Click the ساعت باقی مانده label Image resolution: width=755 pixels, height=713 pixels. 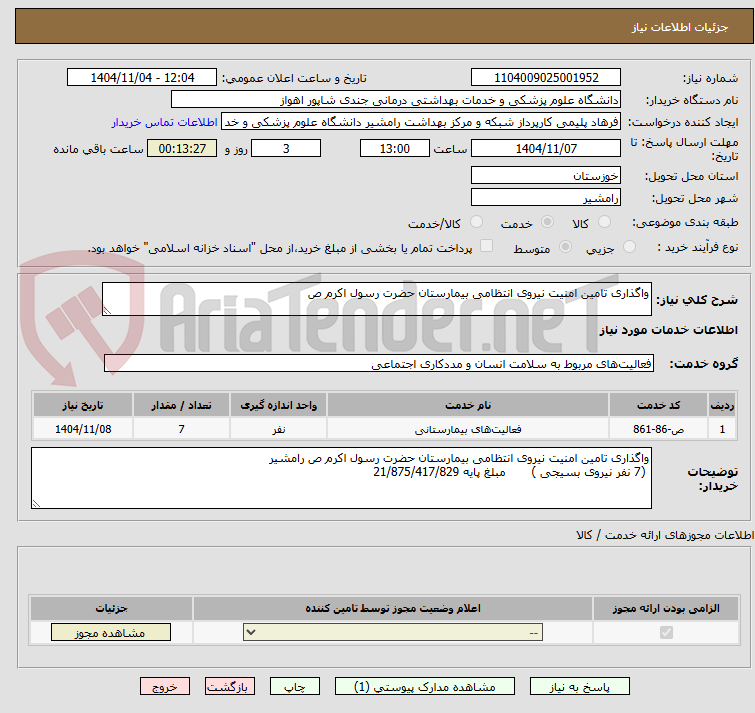98,149
